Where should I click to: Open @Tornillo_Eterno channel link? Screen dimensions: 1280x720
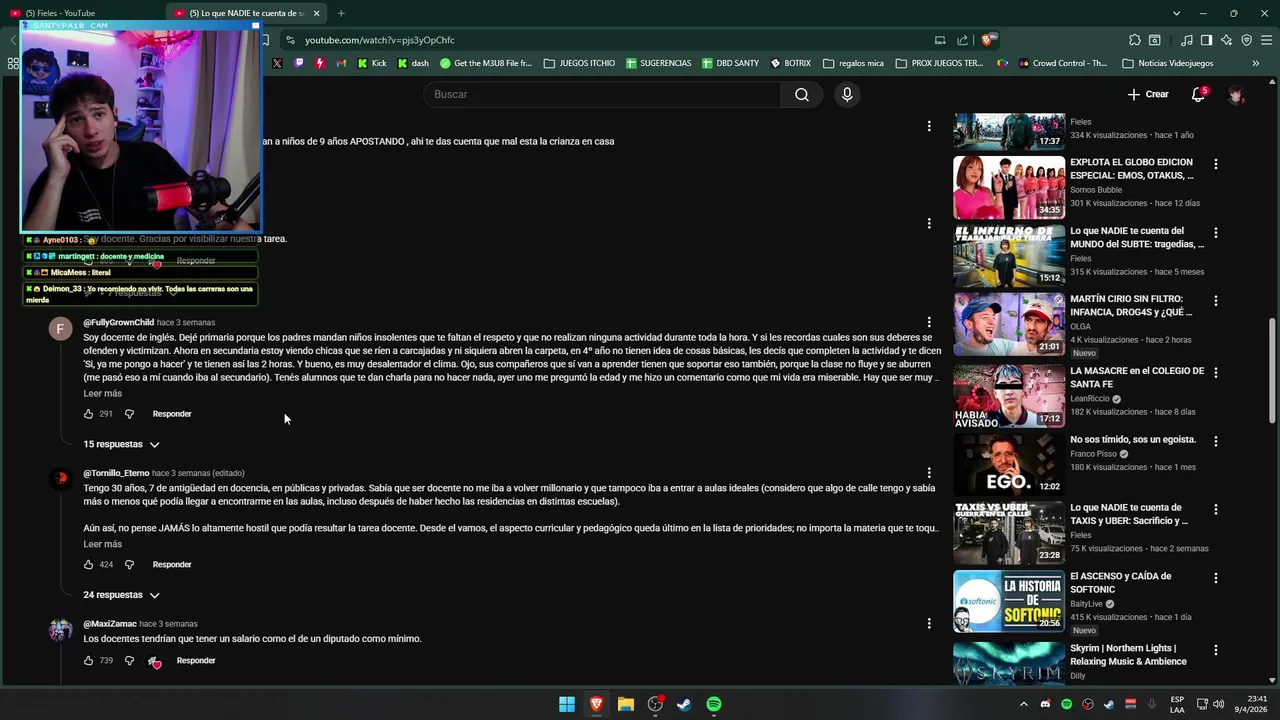[116, 473]
